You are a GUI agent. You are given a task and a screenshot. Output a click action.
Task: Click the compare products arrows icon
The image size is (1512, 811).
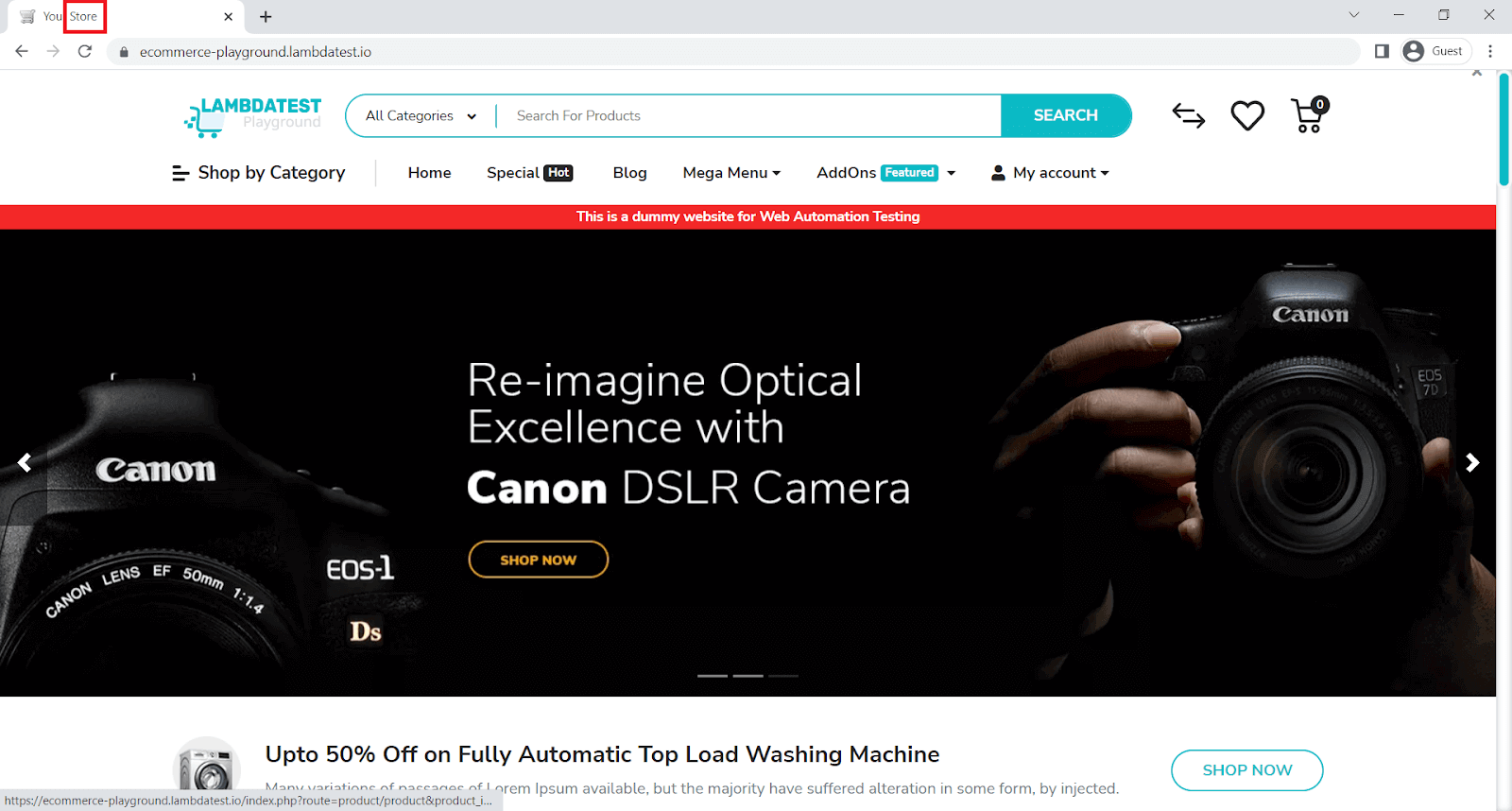coord(1188,116)
